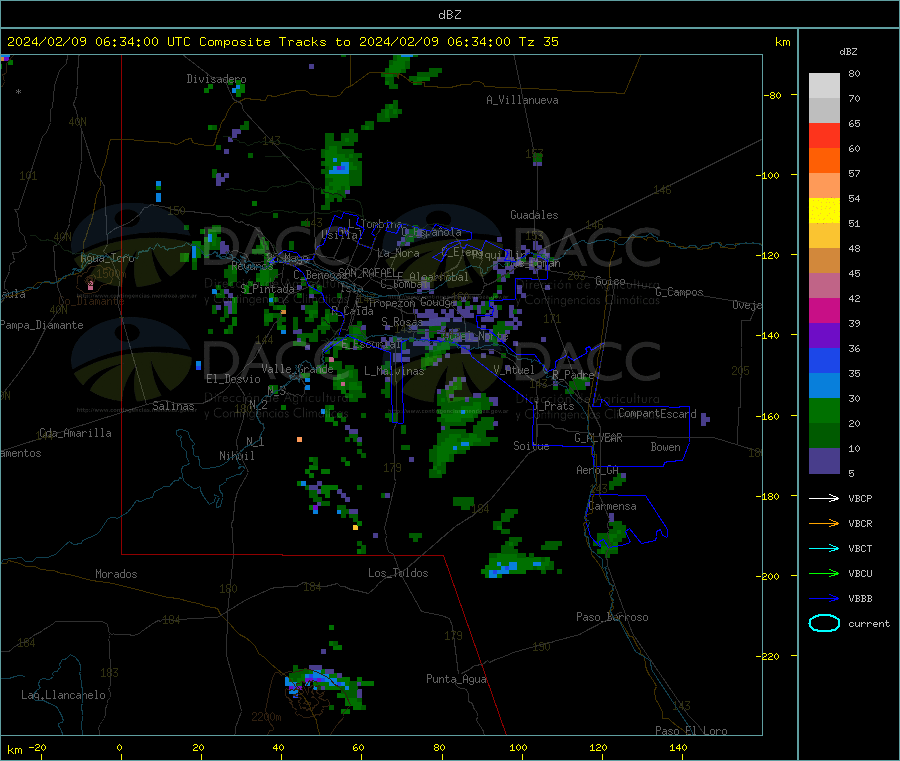Click the Pampa_Diamante location label
The height and width of the screenshot is (761, 900).
click(x=42, y=325)
